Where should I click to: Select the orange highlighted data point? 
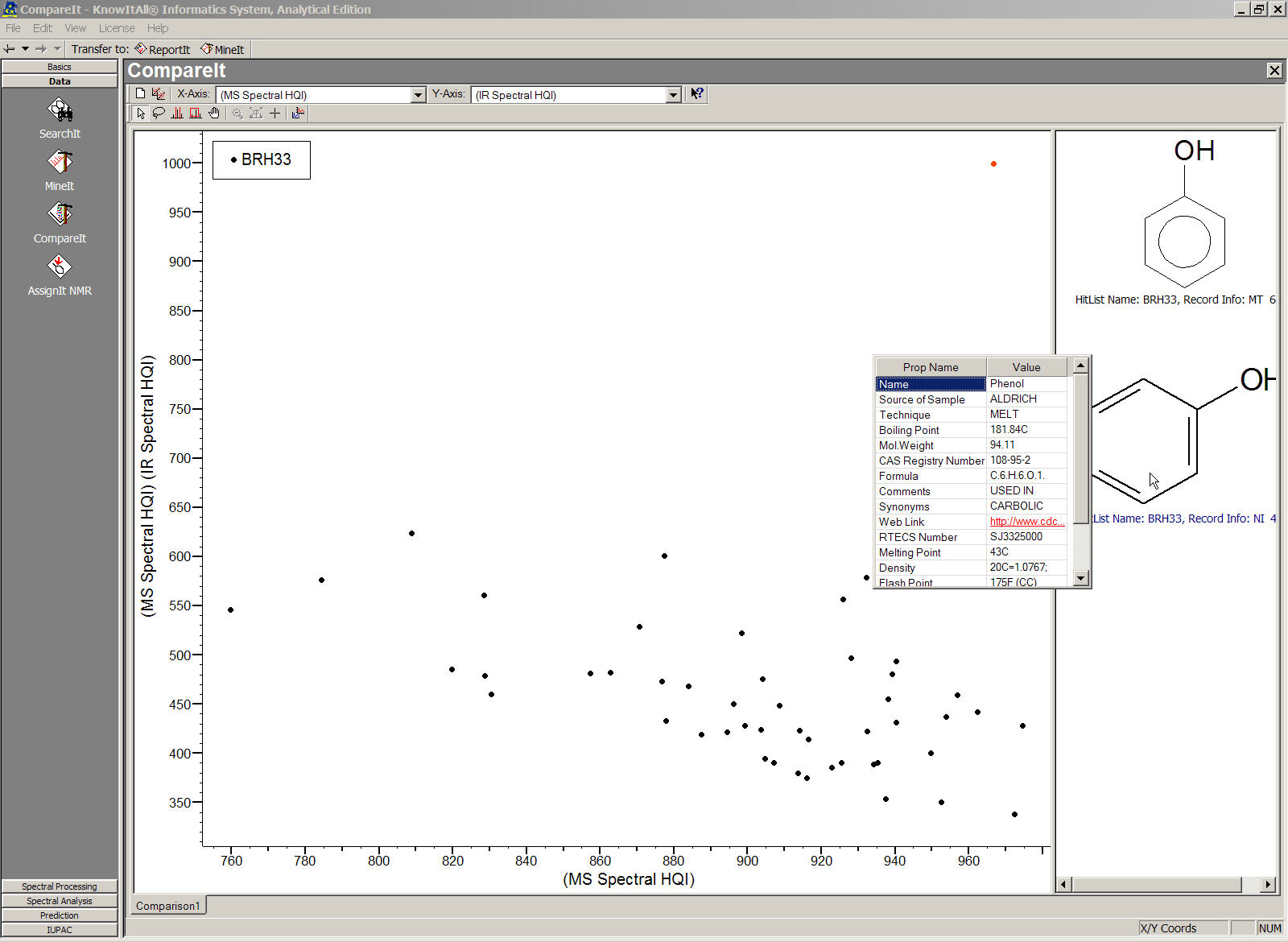(993, 163)
